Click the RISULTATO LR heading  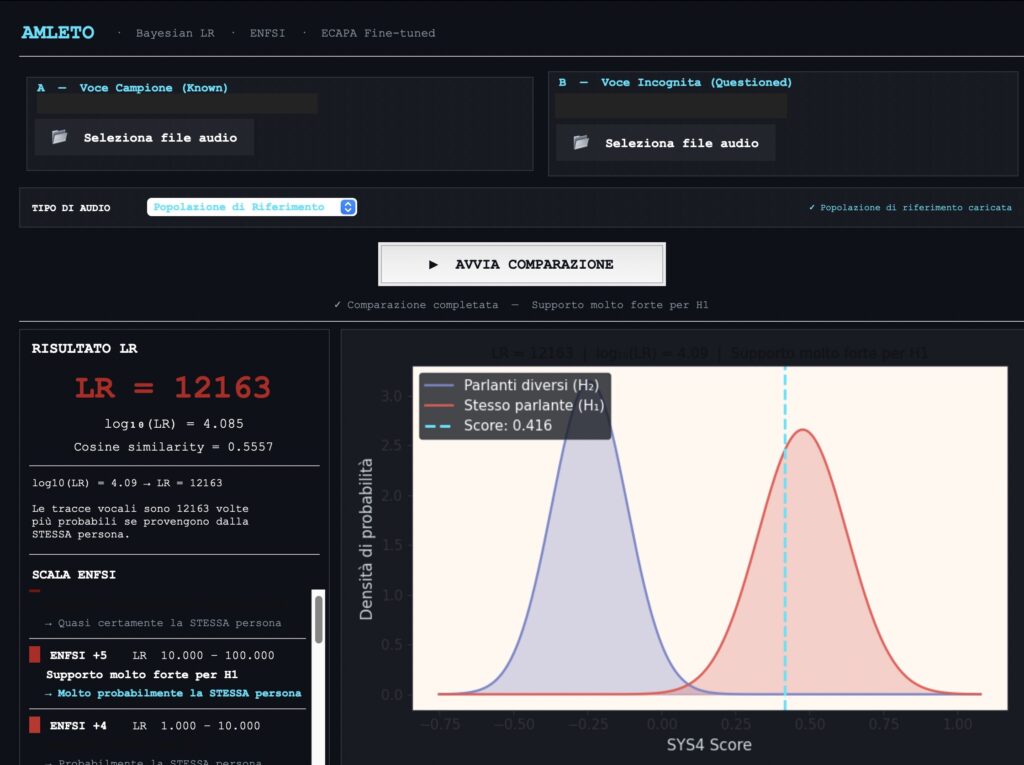click(x=85, y=348)
